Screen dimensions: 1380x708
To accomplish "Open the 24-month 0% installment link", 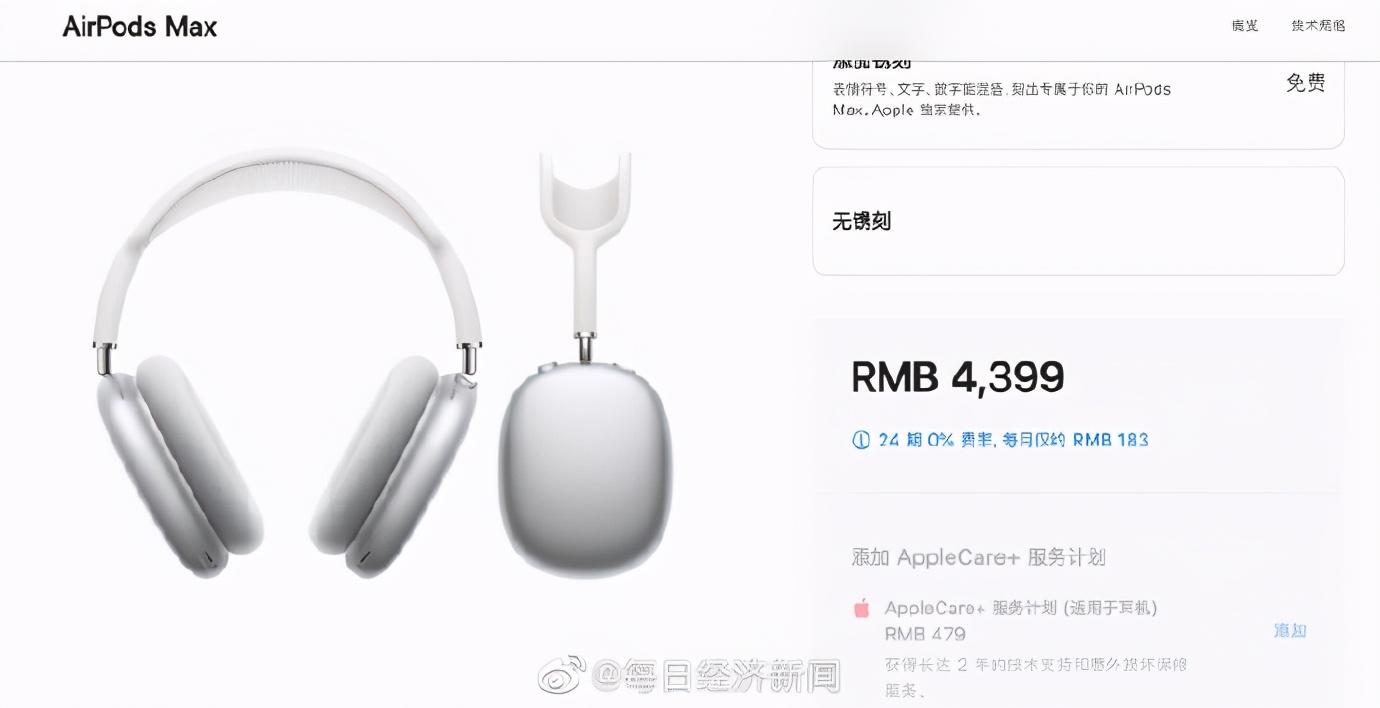I will tap(1013, 440).
